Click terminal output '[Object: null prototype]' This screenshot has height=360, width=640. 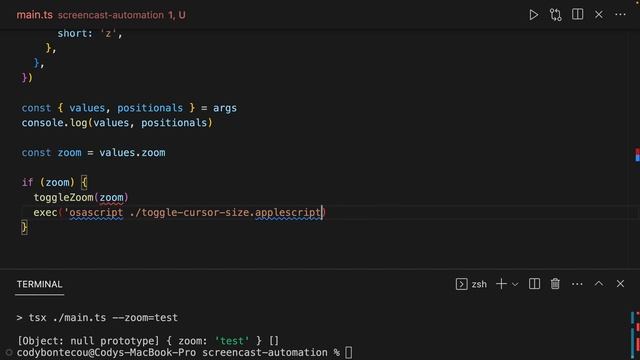tap(88, 341)
